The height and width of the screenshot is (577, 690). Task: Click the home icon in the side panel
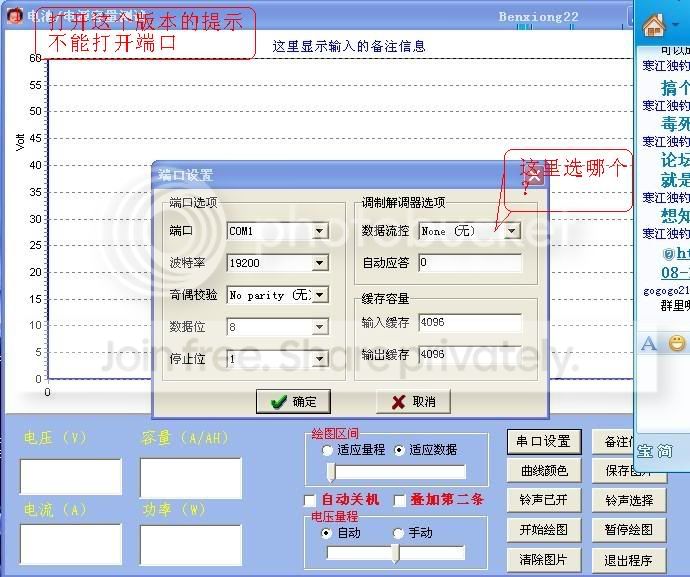(653, 25)
